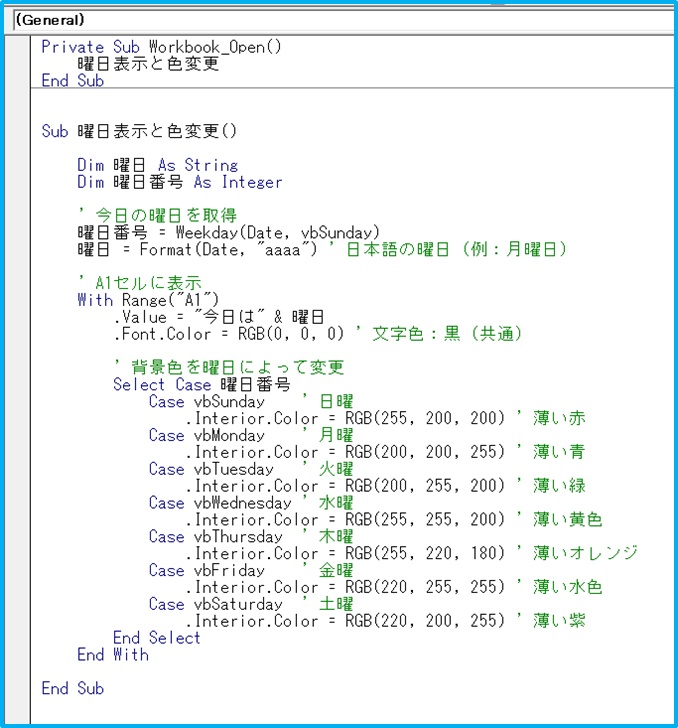Click the comment '背景色を曜日によって変更'
This screenshot has width=678, height=728.
(x=228, y=367)
